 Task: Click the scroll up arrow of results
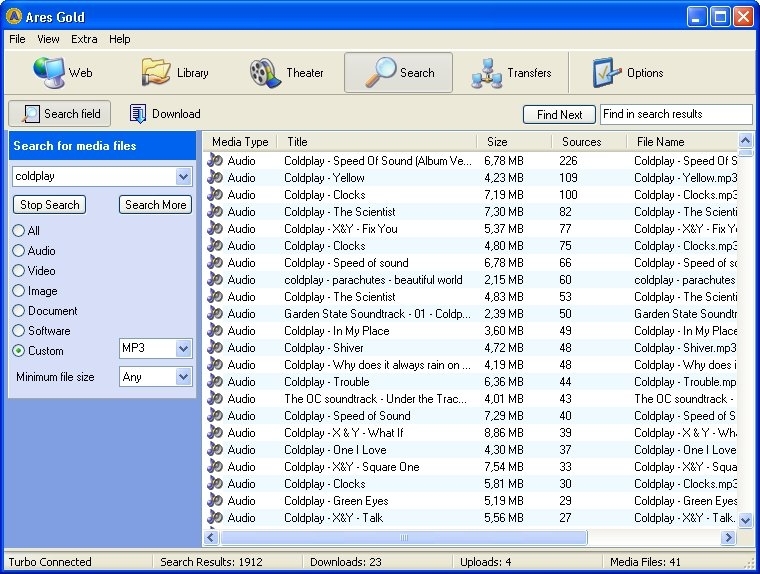[745, 141]
